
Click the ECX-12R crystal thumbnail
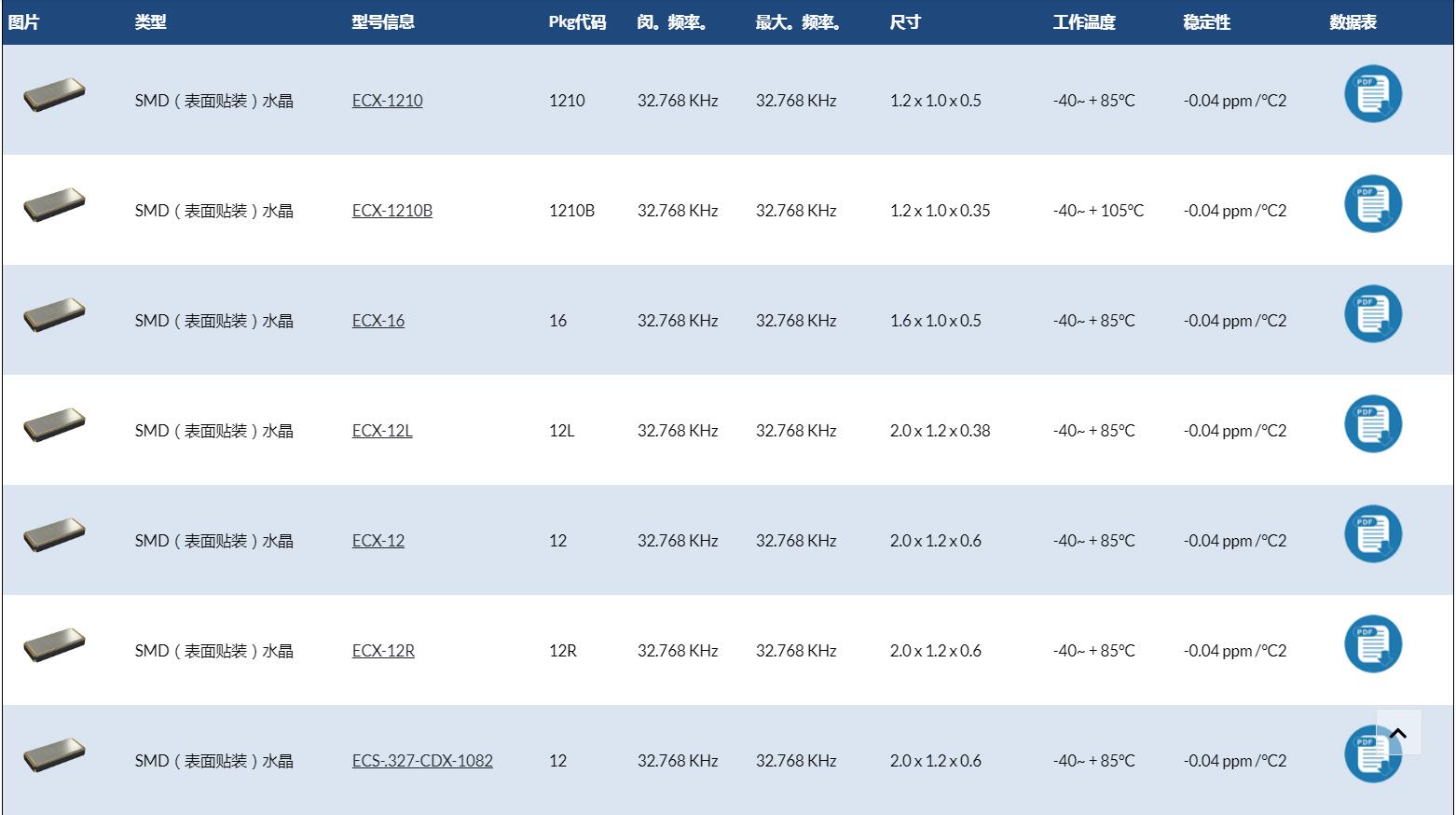click(x=54, y=645)
